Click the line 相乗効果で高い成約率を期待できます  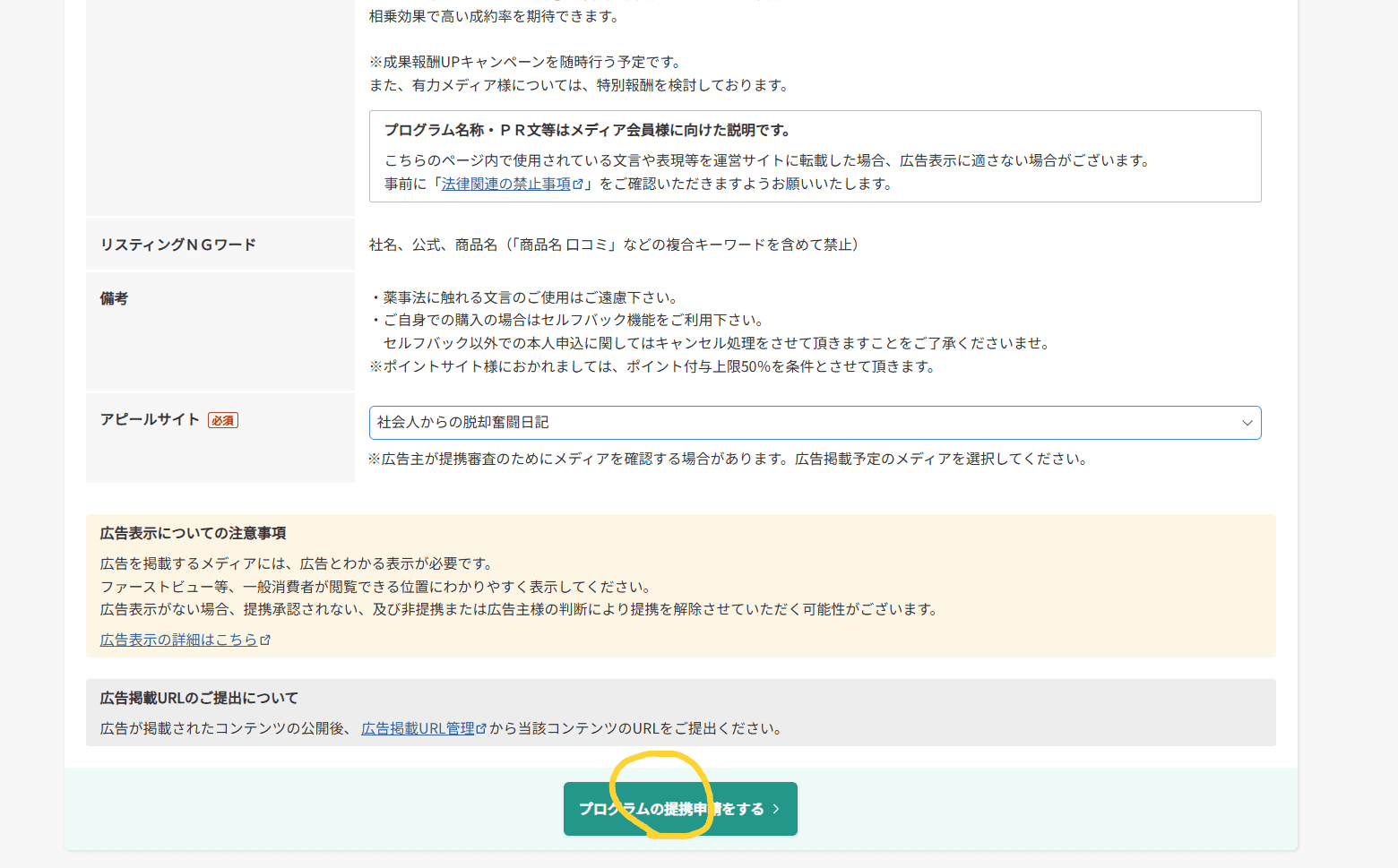[496, 16]
